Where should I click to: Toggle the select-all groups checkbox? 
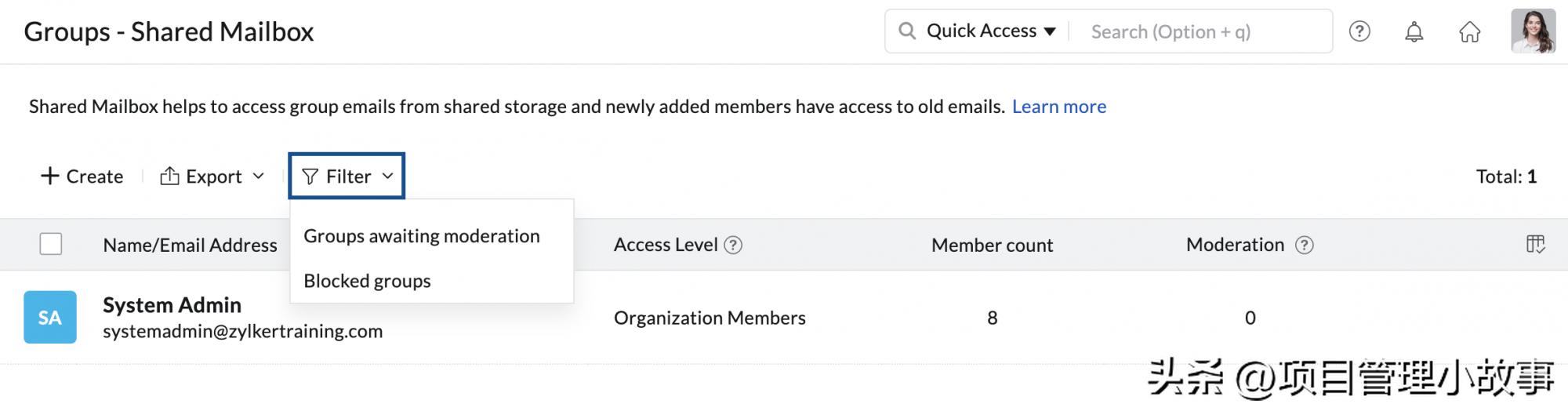click(x=51, y=244)
